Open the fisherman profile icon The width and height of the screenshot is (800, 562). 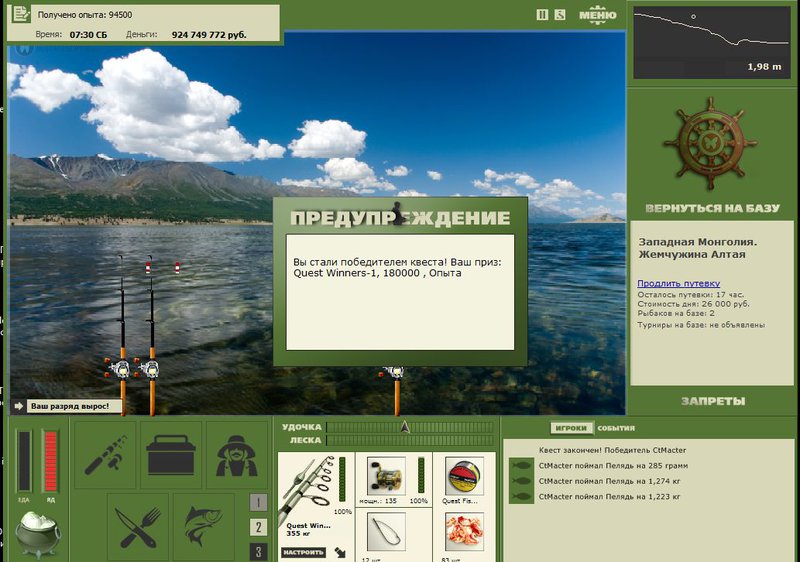[x=236, y=454]
